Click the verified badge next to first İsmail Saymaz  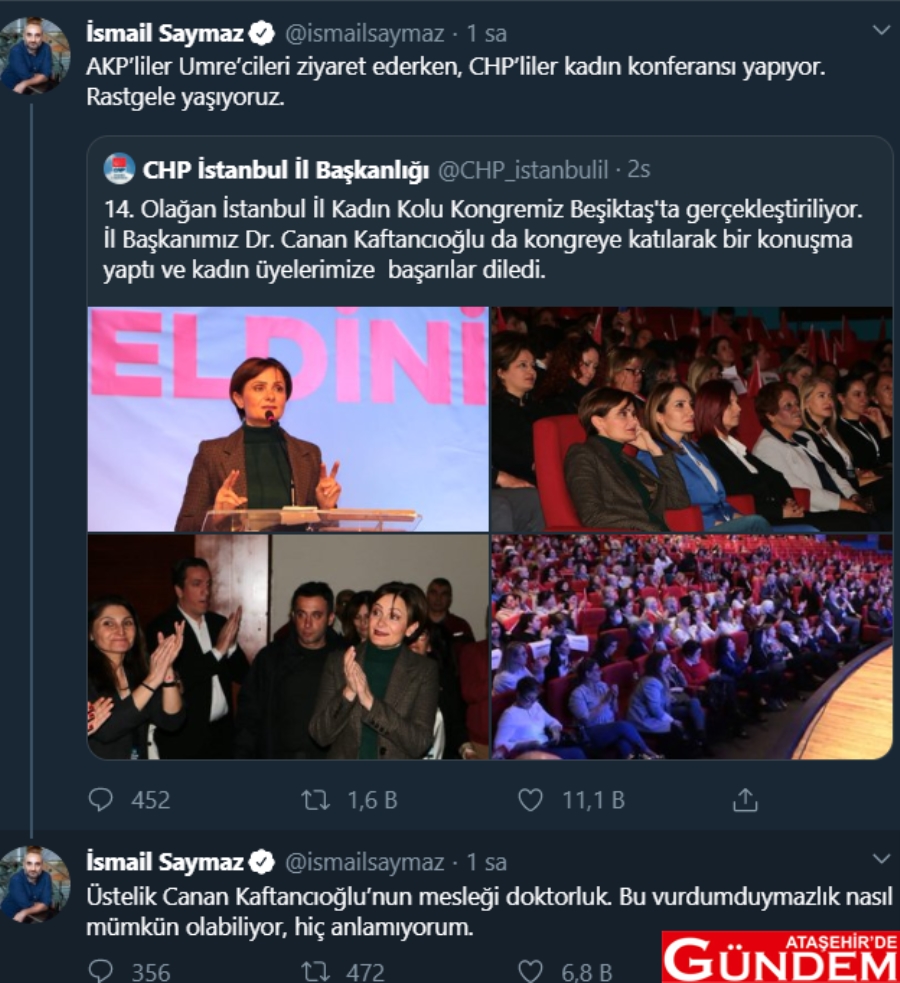tap(261, 33)
